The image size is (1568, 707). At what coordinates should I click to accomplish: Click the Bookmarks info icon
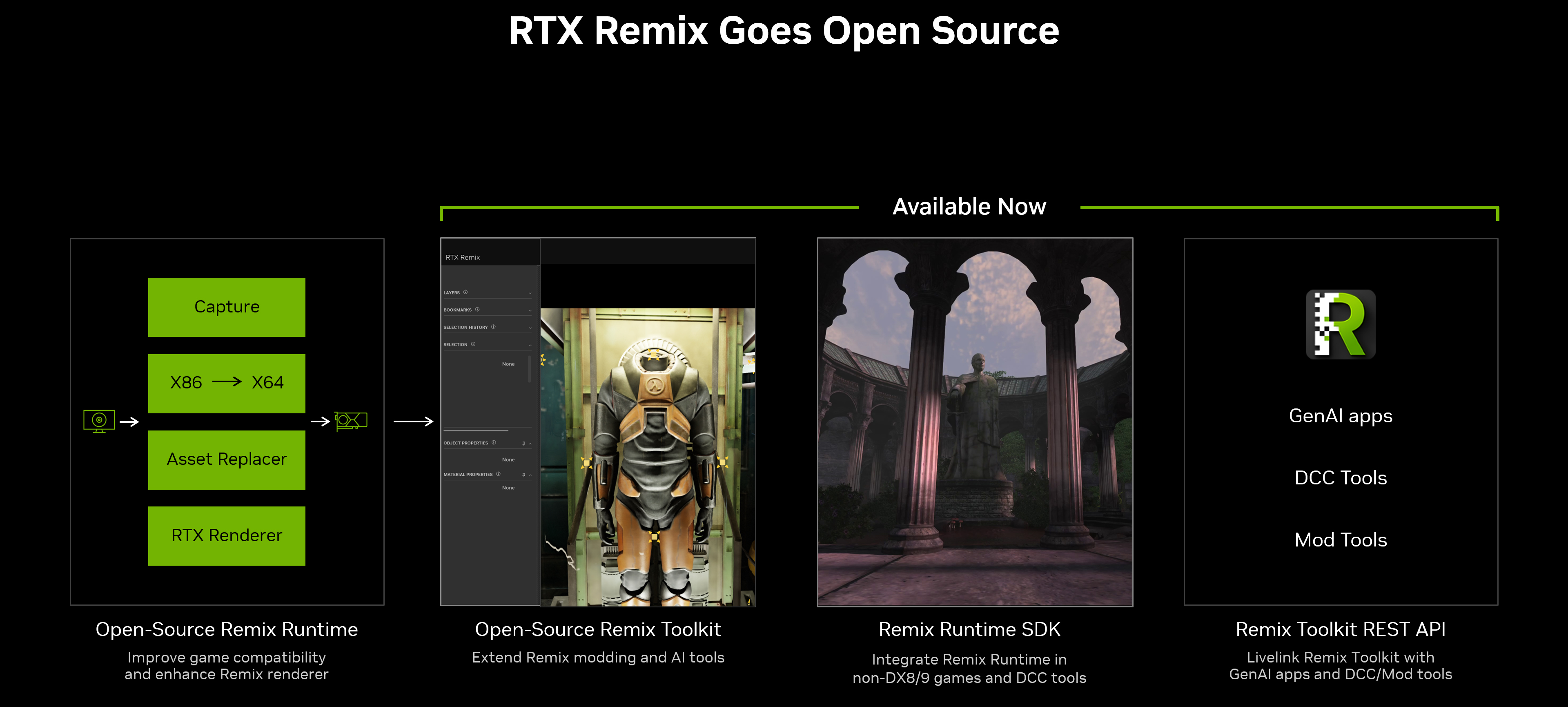click(477, 310)
